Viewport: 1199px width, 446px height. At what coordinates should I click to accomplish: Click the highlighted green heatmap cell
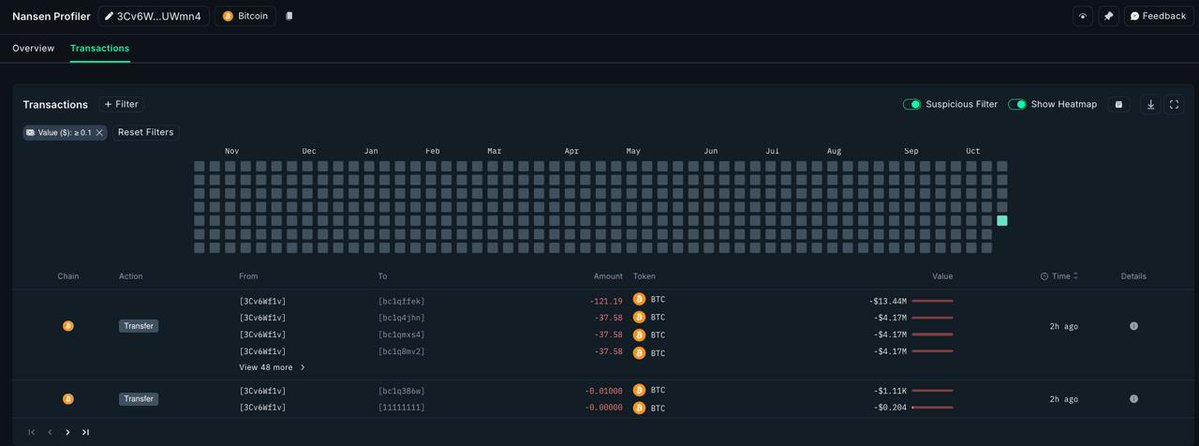1002,220
